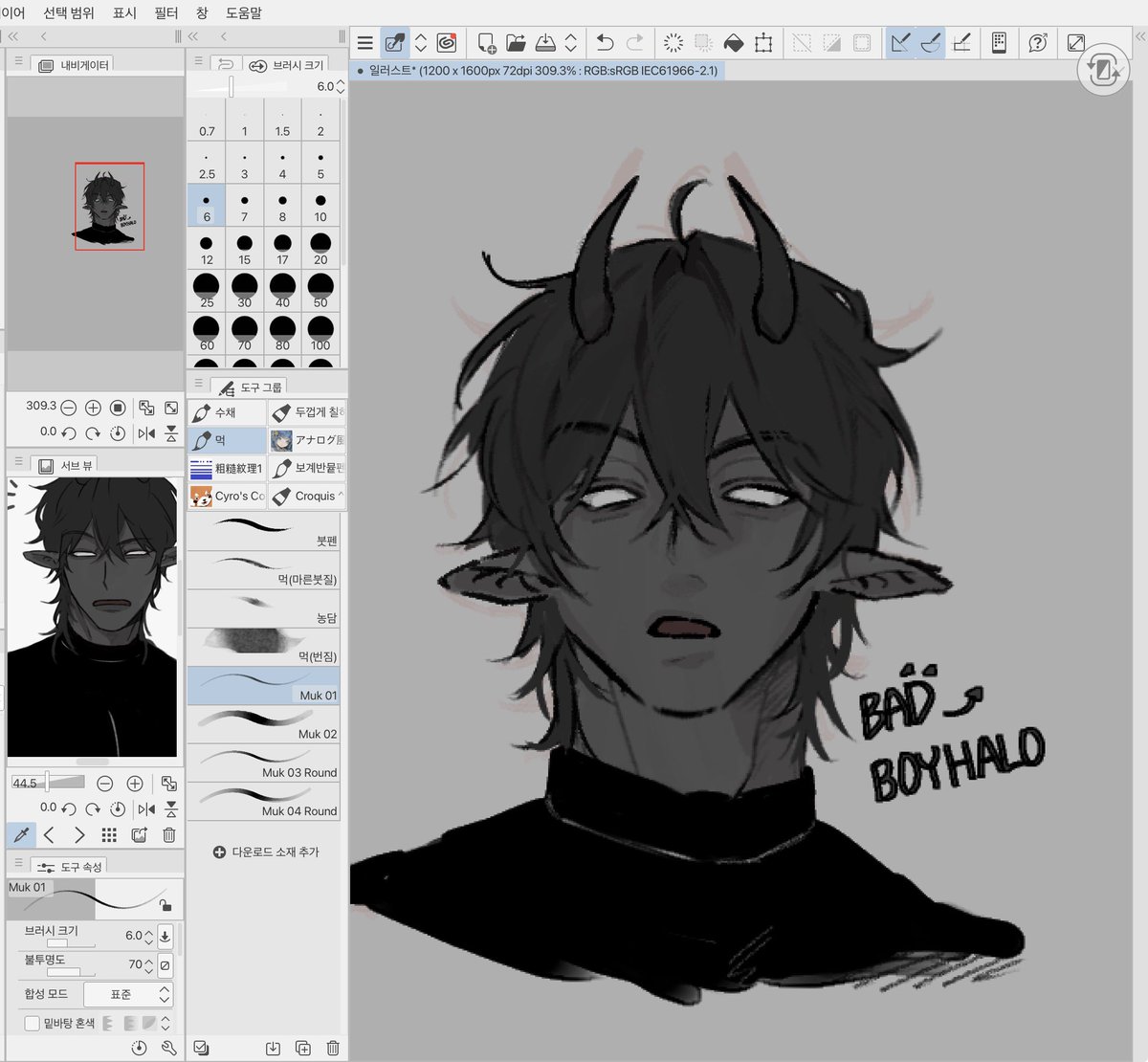The image size is (1148, 1062).
Task: Open the 표시 menu
Action: (x=124, y=12)
